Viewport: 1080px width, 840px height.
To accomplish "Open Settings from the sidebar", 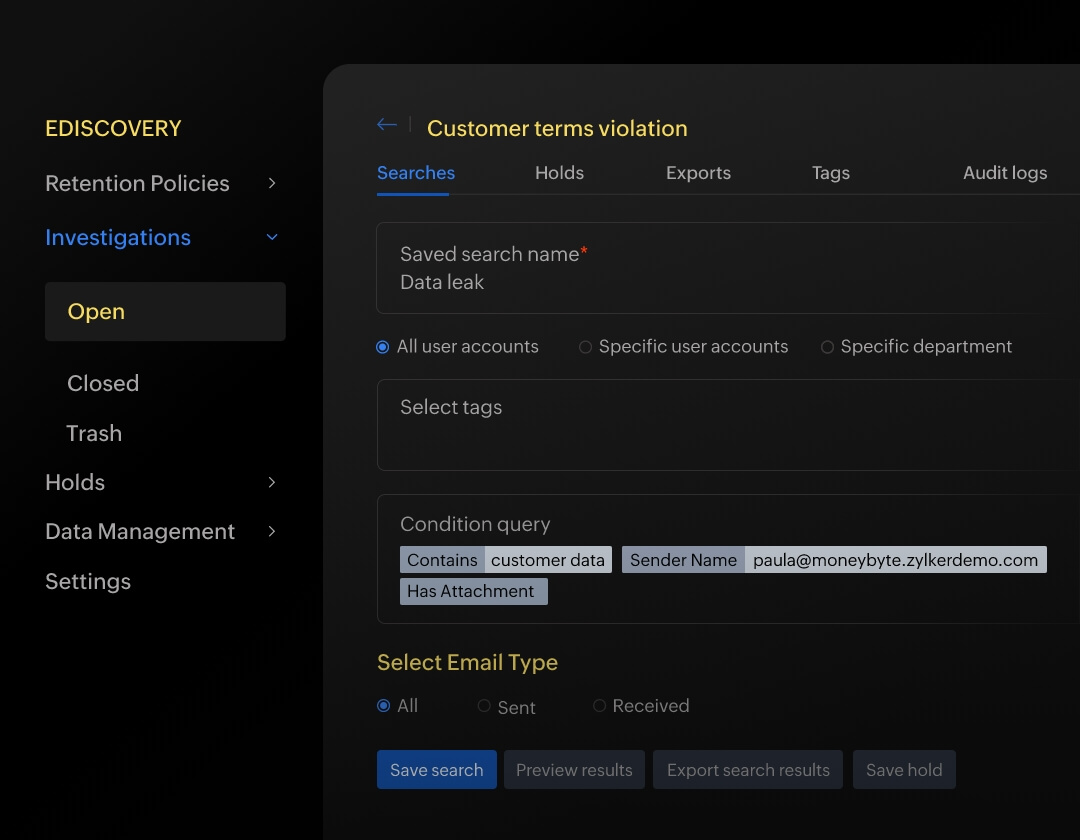I will pos(88,581).
